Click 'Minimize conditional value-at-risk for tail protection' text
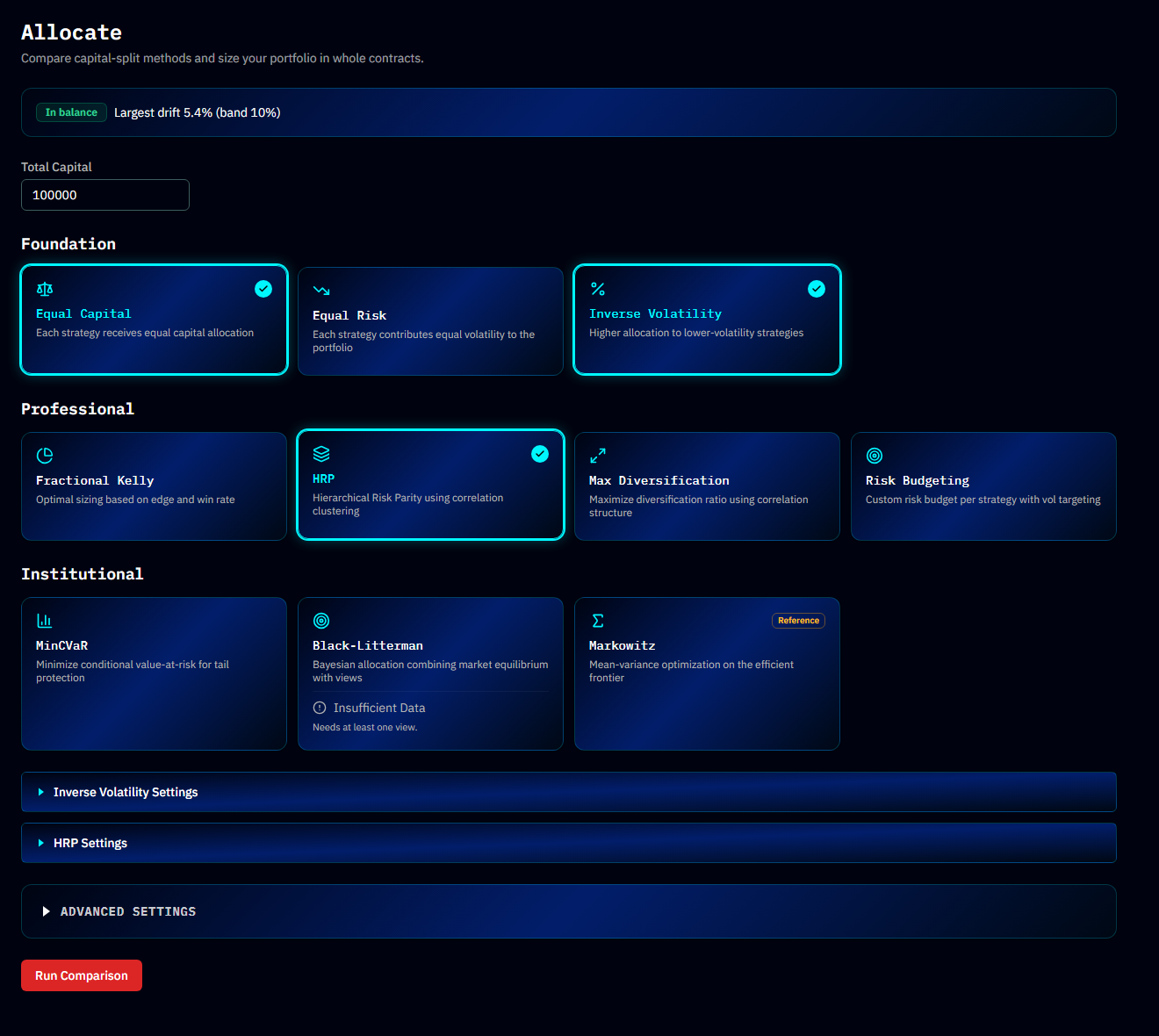 (x=133, y=671)
